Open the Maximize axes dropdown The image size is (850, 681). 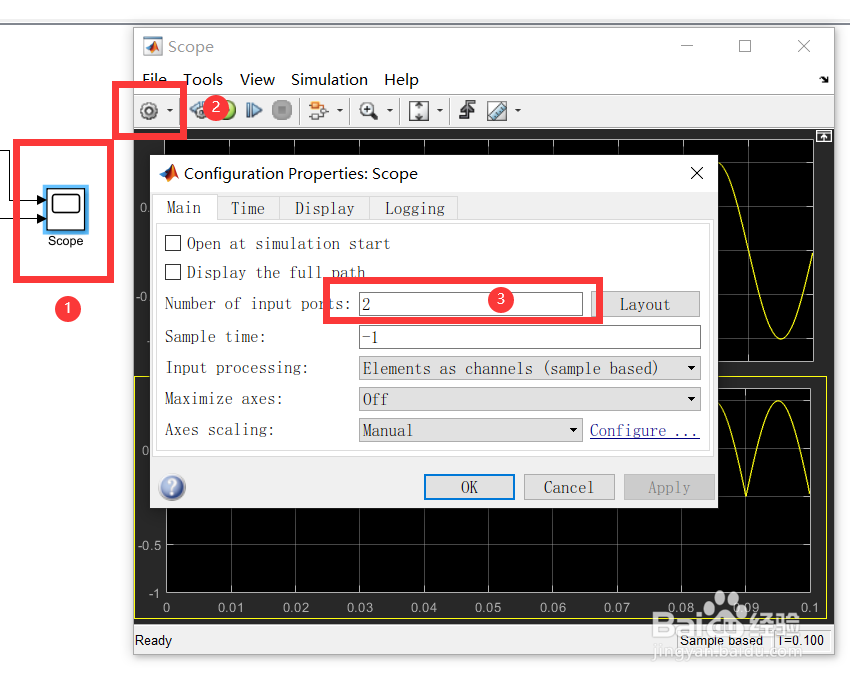coord(530,399)
